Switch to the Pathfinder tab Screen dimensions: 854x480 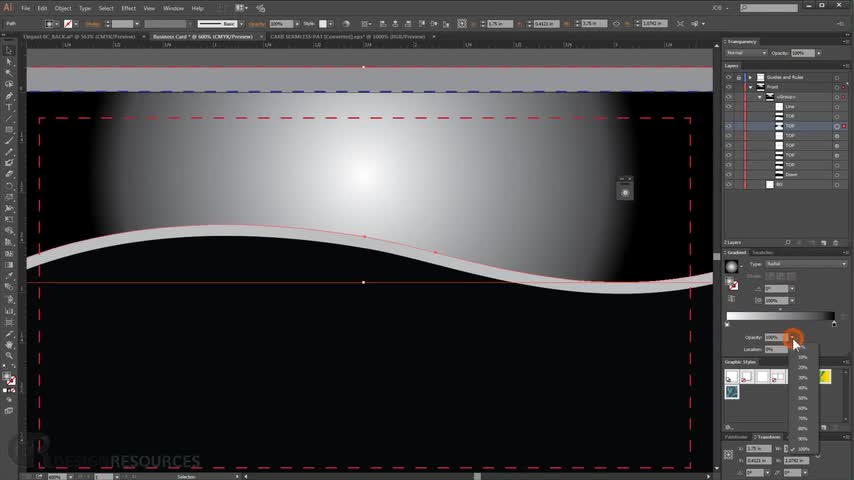click(x=737, y=437)
